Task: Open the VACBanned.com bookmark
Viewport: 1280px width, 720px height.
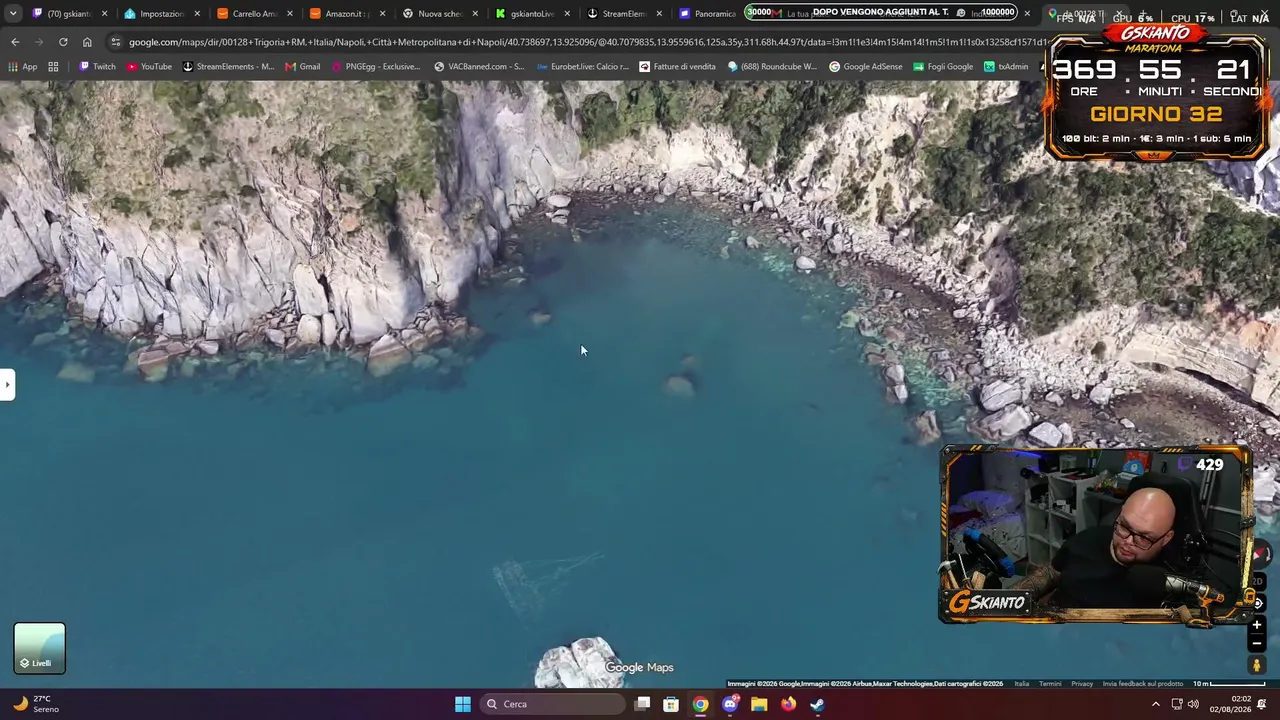Action: click(479, 67)
